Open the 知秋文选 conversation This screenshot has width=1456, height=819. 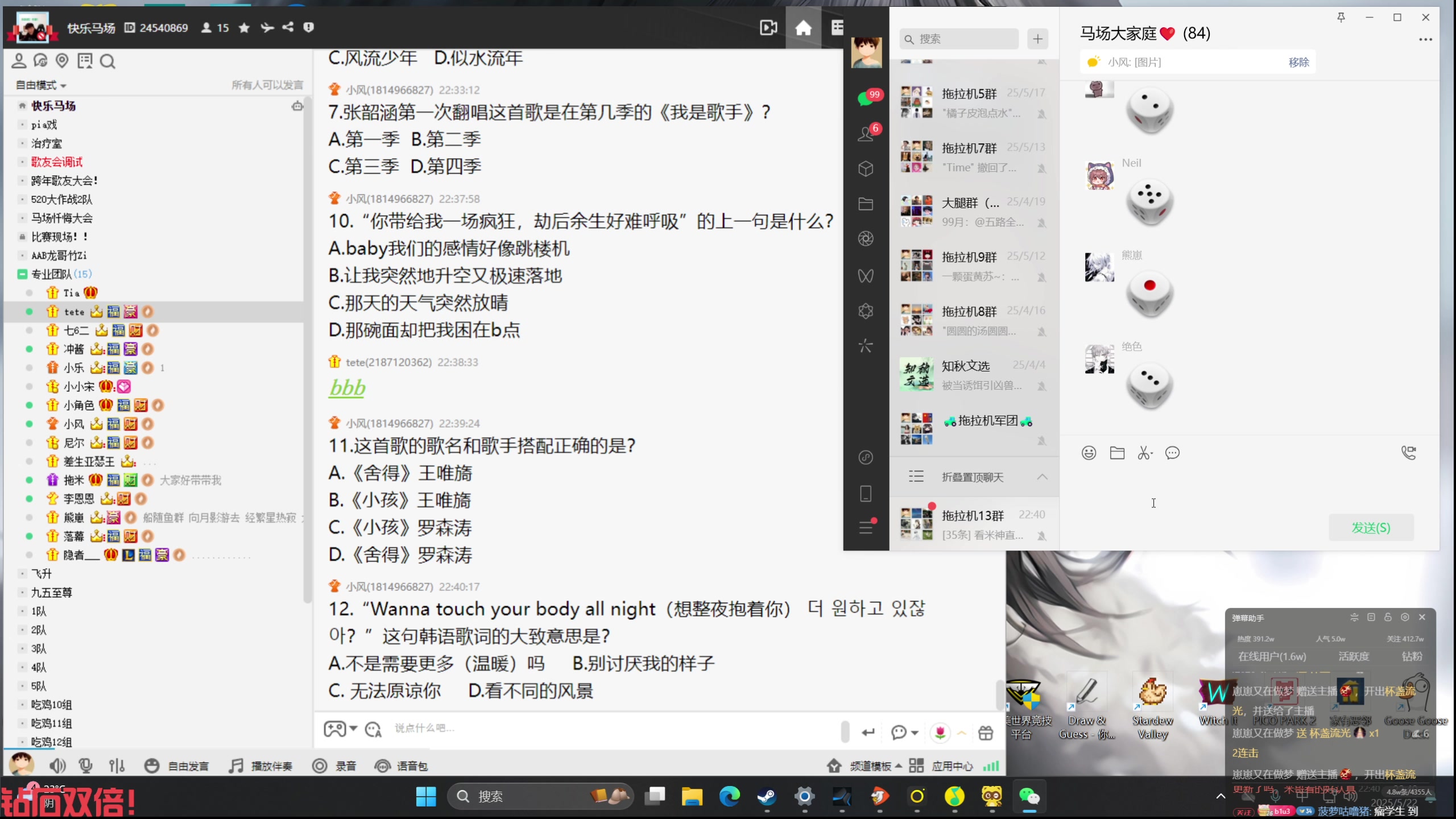coord(974,375)
